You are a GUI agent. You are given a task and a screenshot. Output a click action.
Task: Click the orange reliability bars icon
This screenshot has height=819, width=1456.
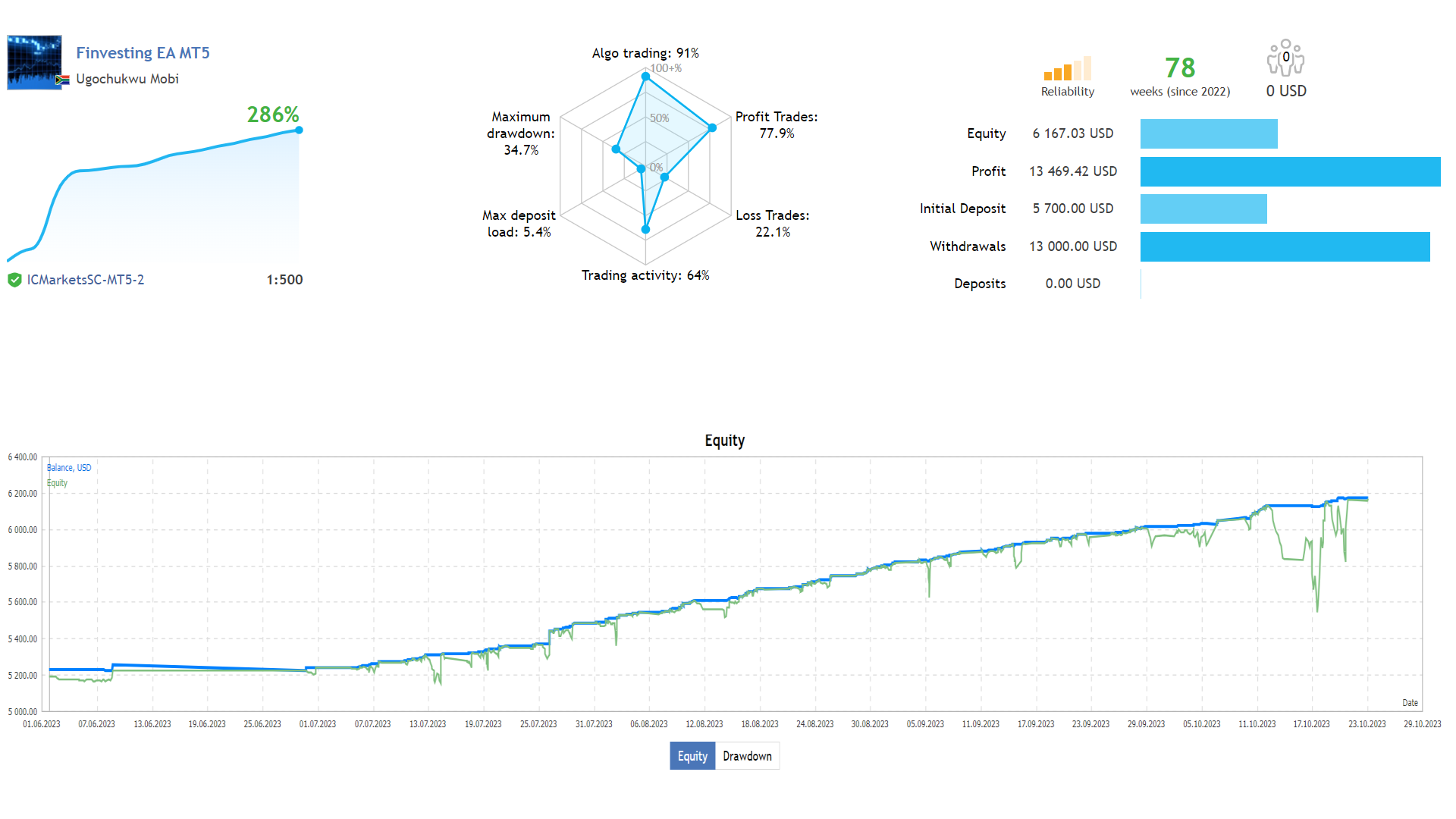tap(1067, 69)
